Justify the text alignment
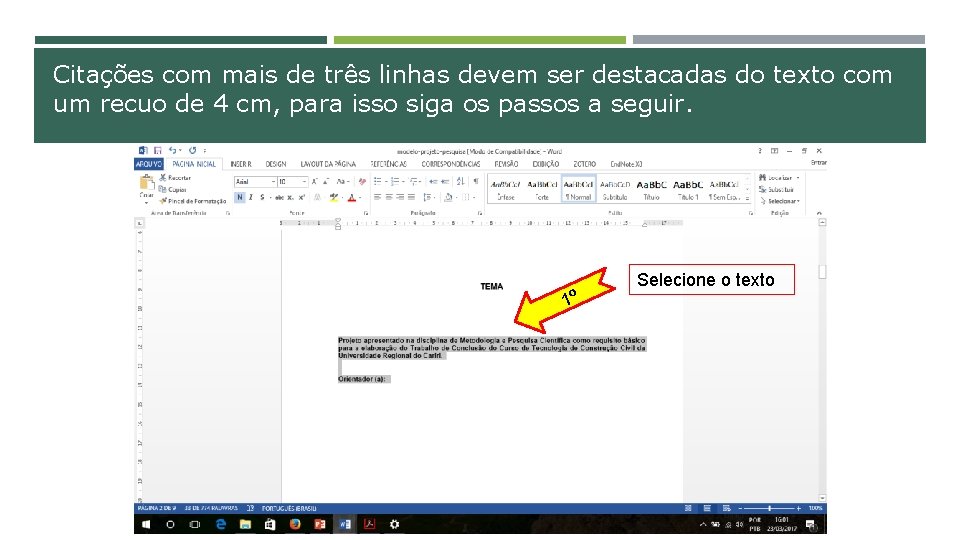The width and height of the screenshot is (960, 540). click(411, 197)
